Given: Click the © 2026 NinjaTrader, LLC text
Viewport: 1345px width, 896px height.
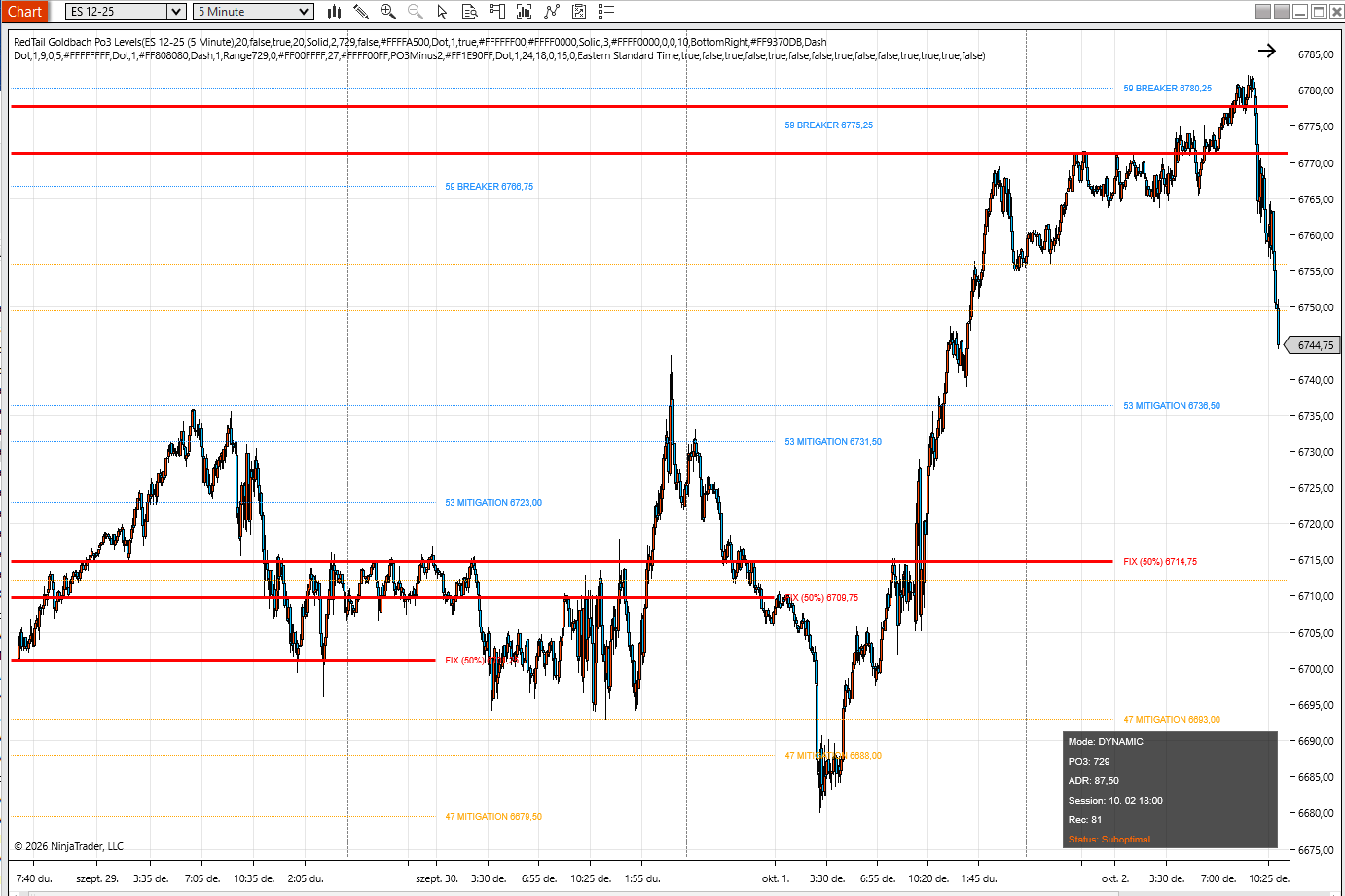Looking at the screenshot, I should click(x=70, y=845).
